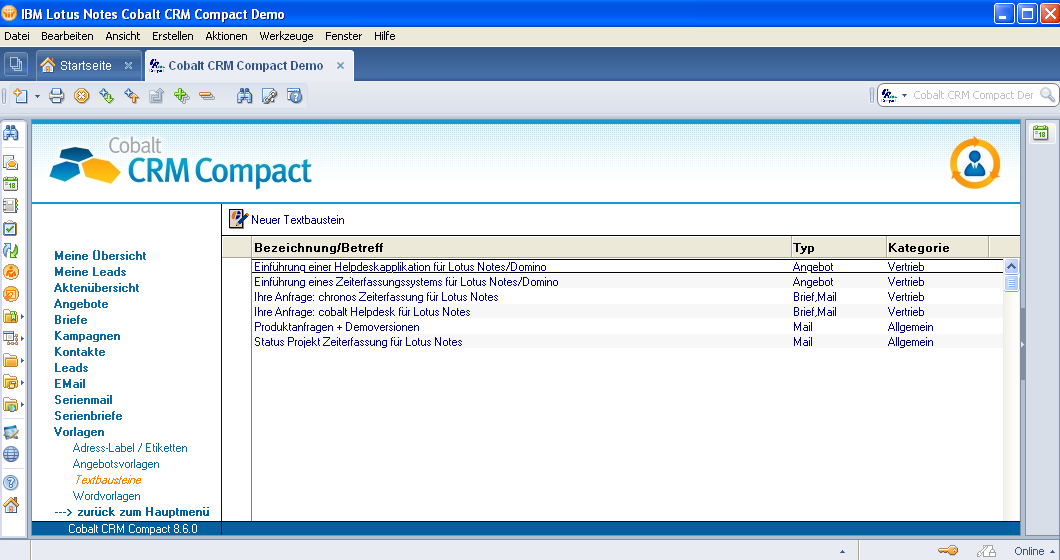This screenshot has height=560, width=1060.
Task: Click the Neuer Textbaustein button
Action: [287, 219]
